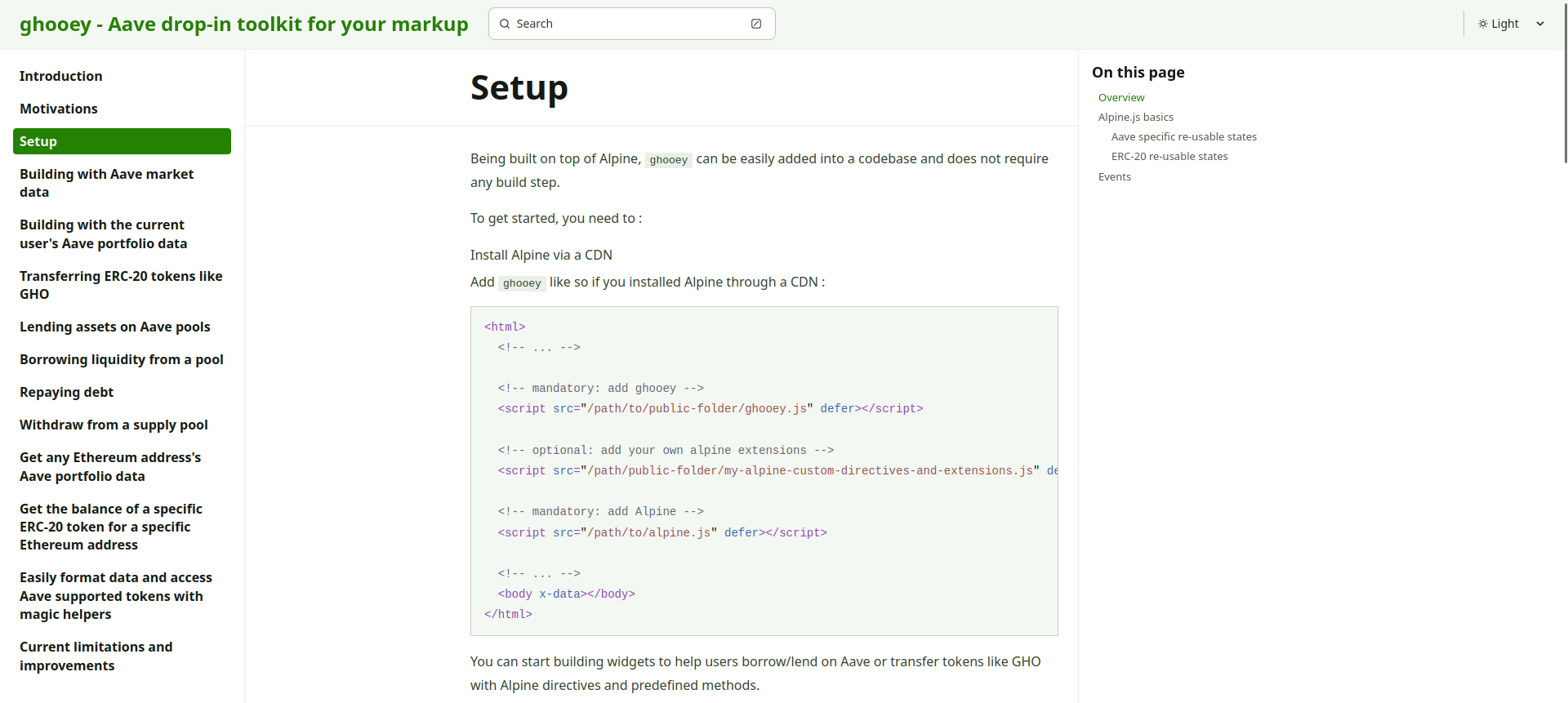The height and width of the screenshot is (703, 1568).
Task: Click the 'optional: add your own alpine extensions' comment
Action: [x=666, y=450]
